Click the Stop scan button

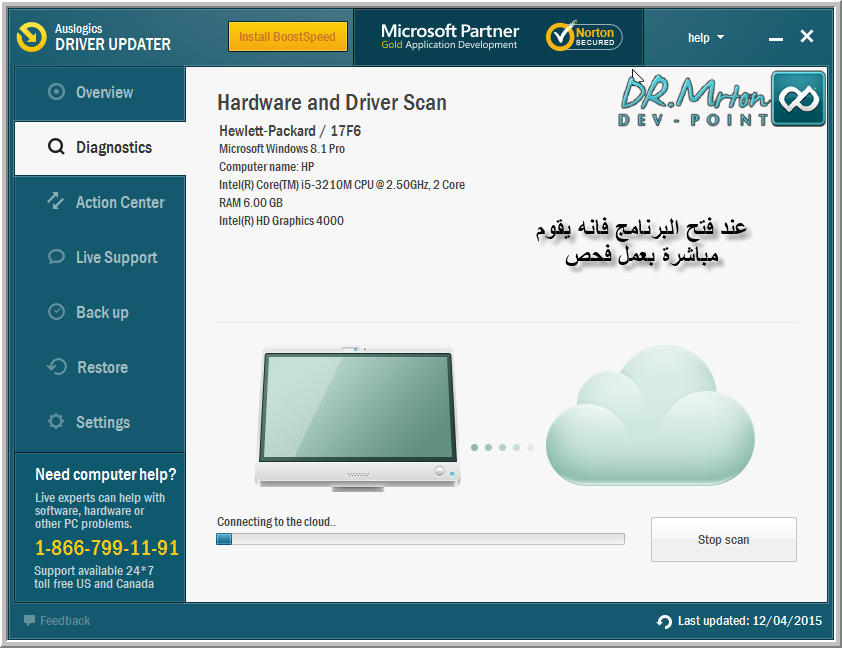point(723,540)
